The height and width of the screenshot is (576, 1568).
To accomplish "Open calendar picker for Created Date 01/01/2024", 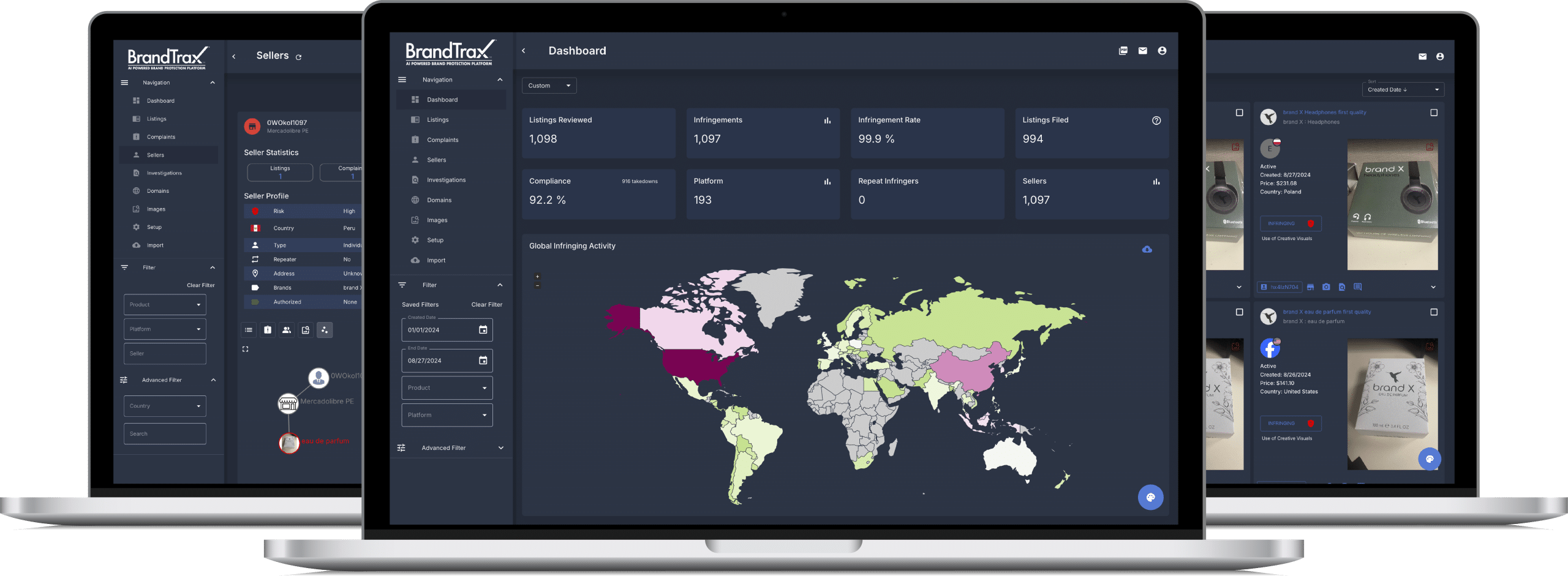I will [483, 330].
